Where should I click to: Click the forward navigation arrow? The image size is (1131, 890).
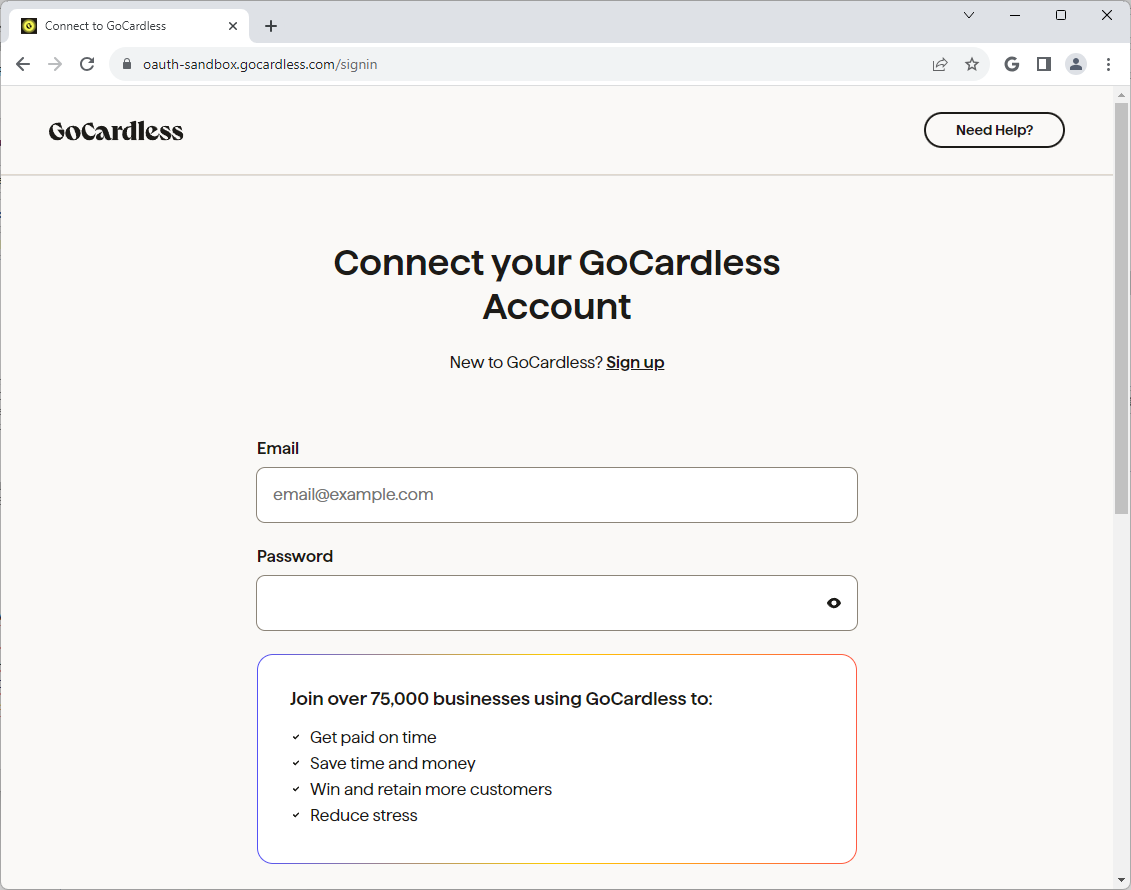coord(55,63)
